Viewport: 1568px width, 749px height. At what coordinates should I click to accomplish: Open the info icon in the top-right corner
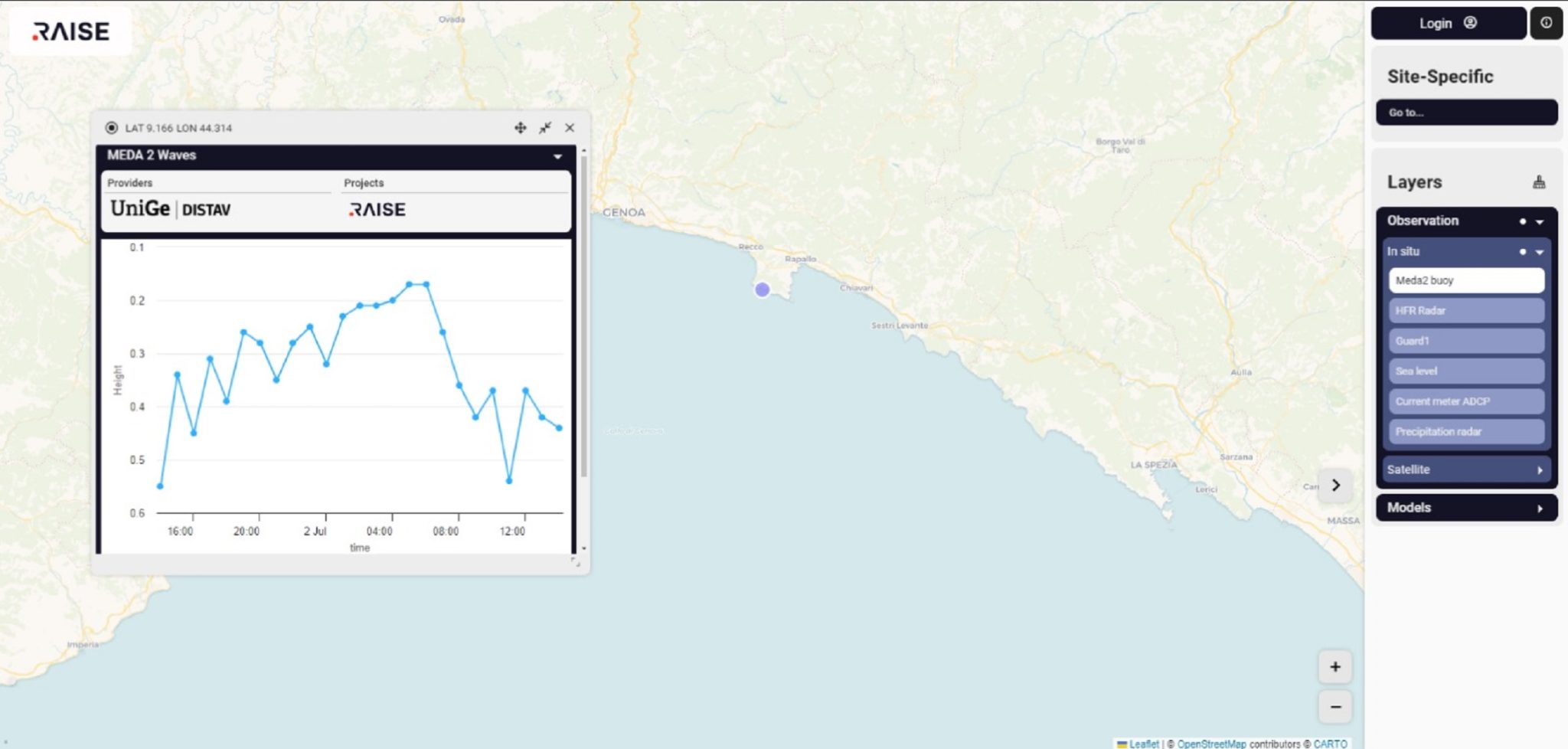1545,23
